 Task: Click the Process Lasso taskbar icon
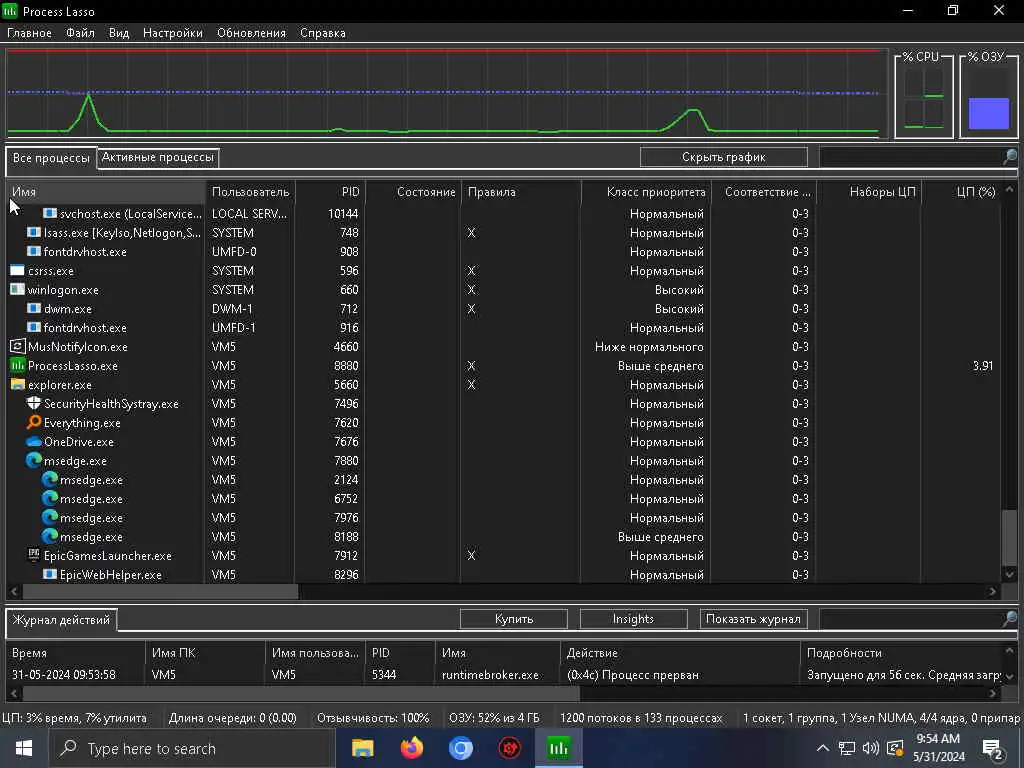(x=559, y=748)
